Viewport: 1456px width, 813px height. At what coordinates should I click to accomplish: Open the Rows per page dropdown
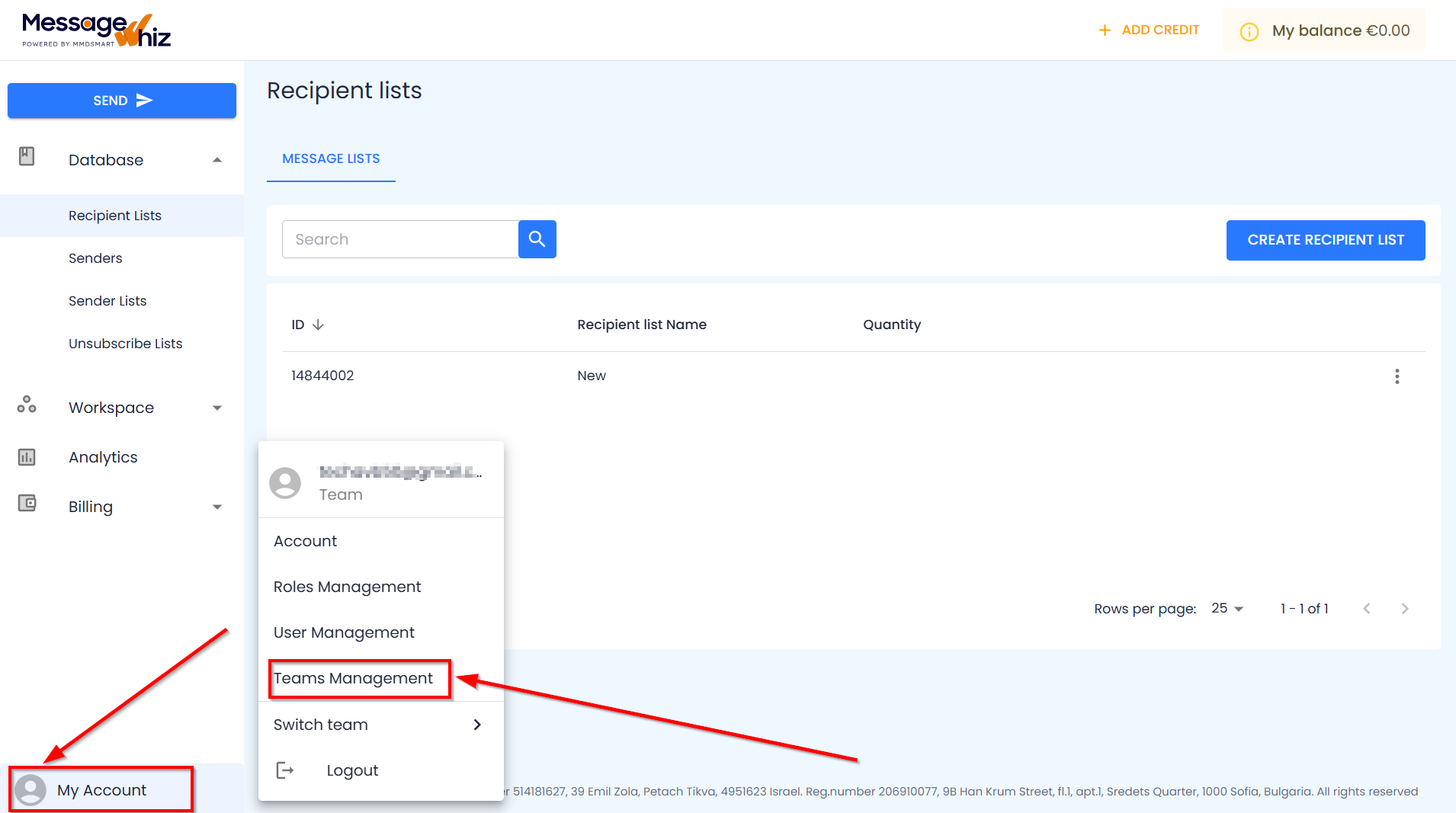click(1227, 608)
